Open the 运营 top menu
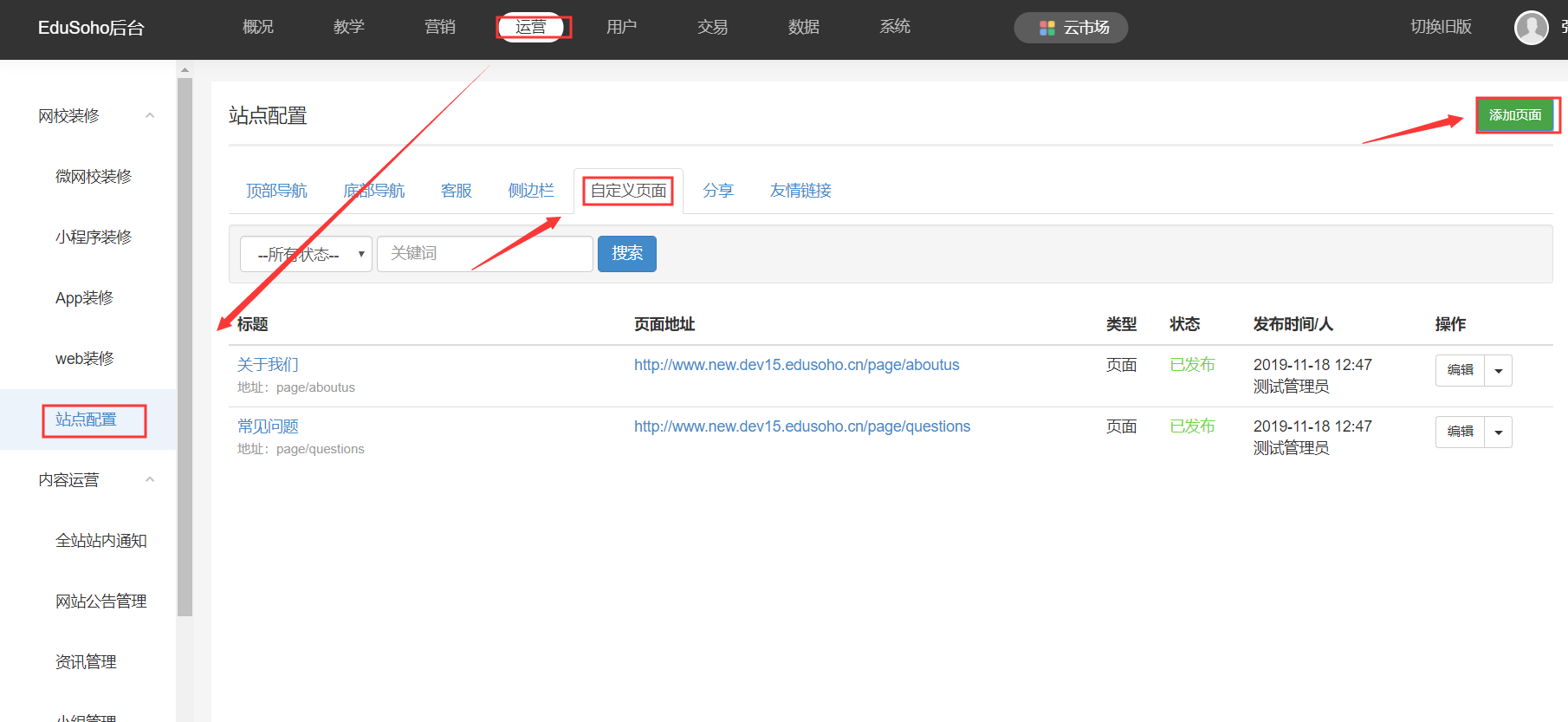The image size is (1568, 722). [531, 27]
